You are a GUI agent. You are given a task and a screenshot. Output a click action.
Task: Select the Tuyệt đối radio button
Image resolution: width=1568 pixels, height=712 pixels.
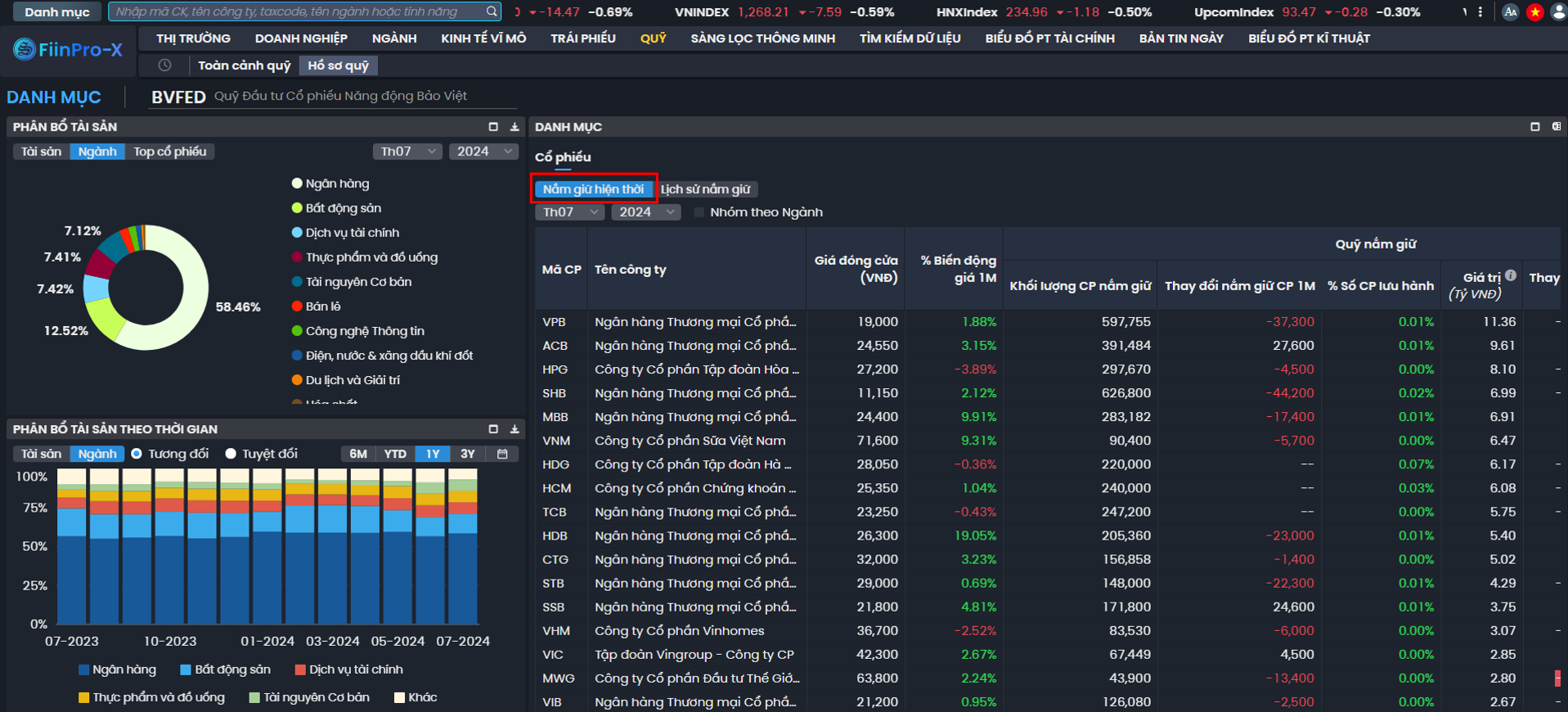[x=231, y=454]
